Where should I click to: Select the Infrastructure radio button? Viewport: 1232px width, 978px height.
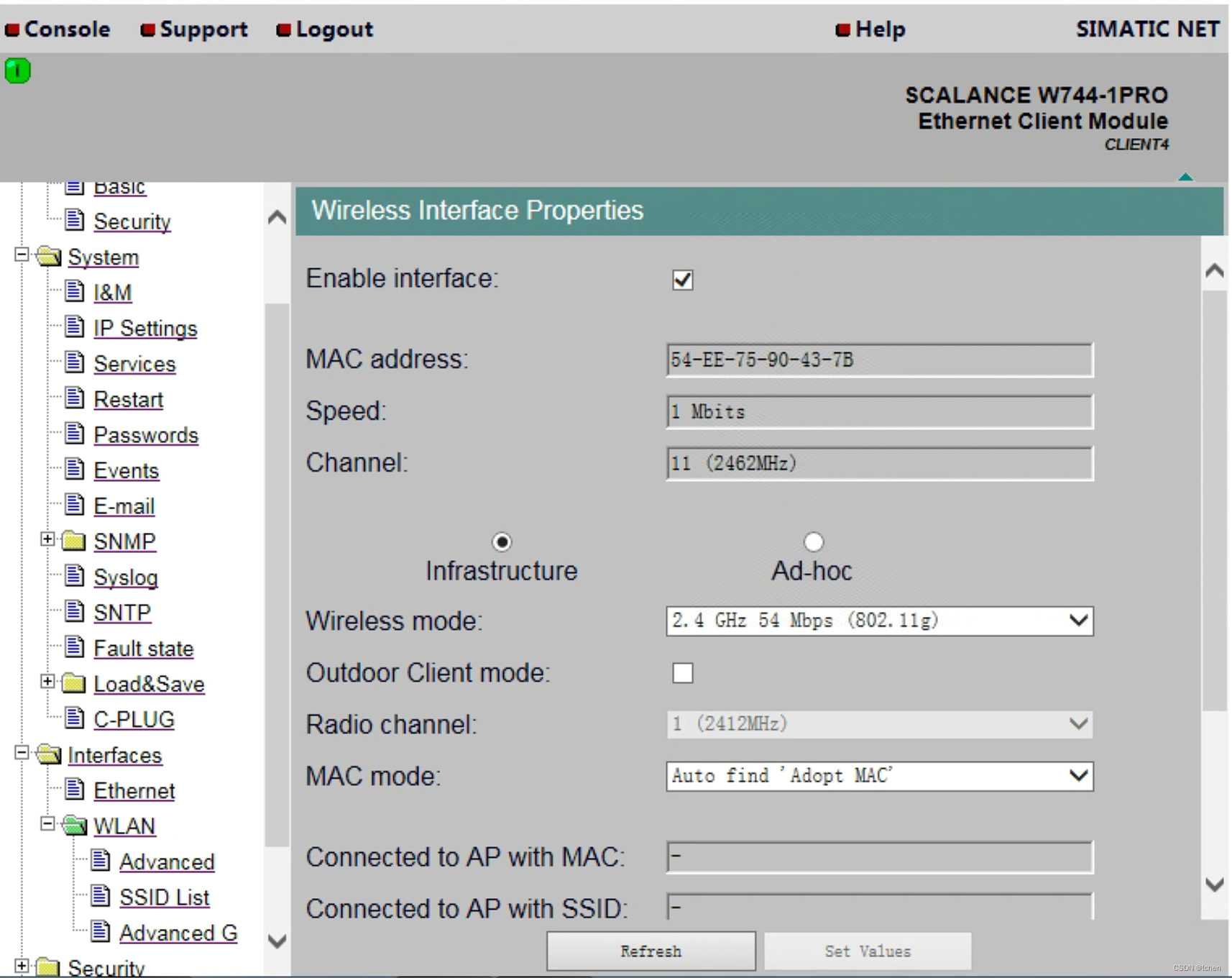tap(502, 541)
